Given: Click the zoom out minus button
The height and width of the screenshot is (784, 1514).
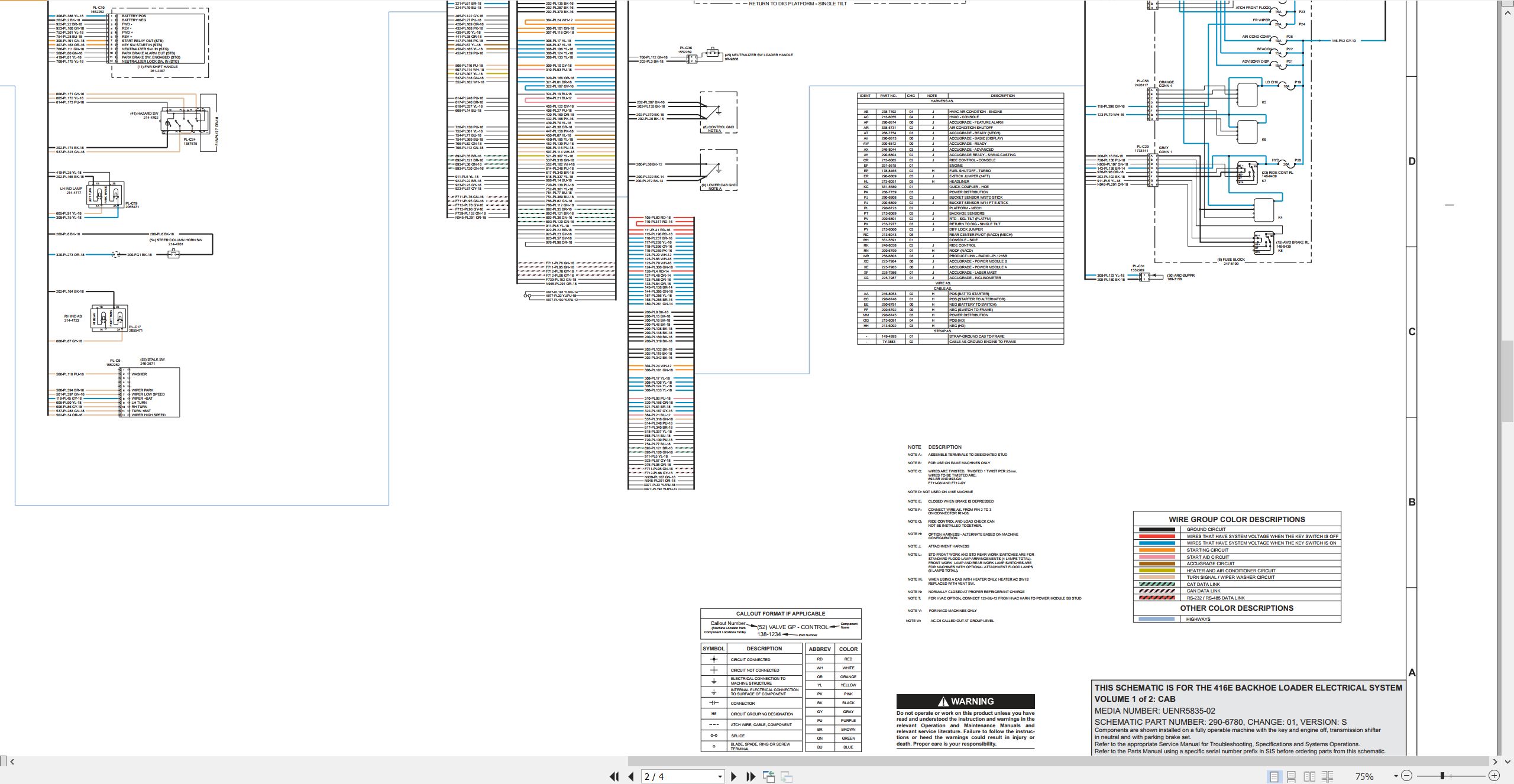Looking at the screenshot, I should pos(1407,776).
